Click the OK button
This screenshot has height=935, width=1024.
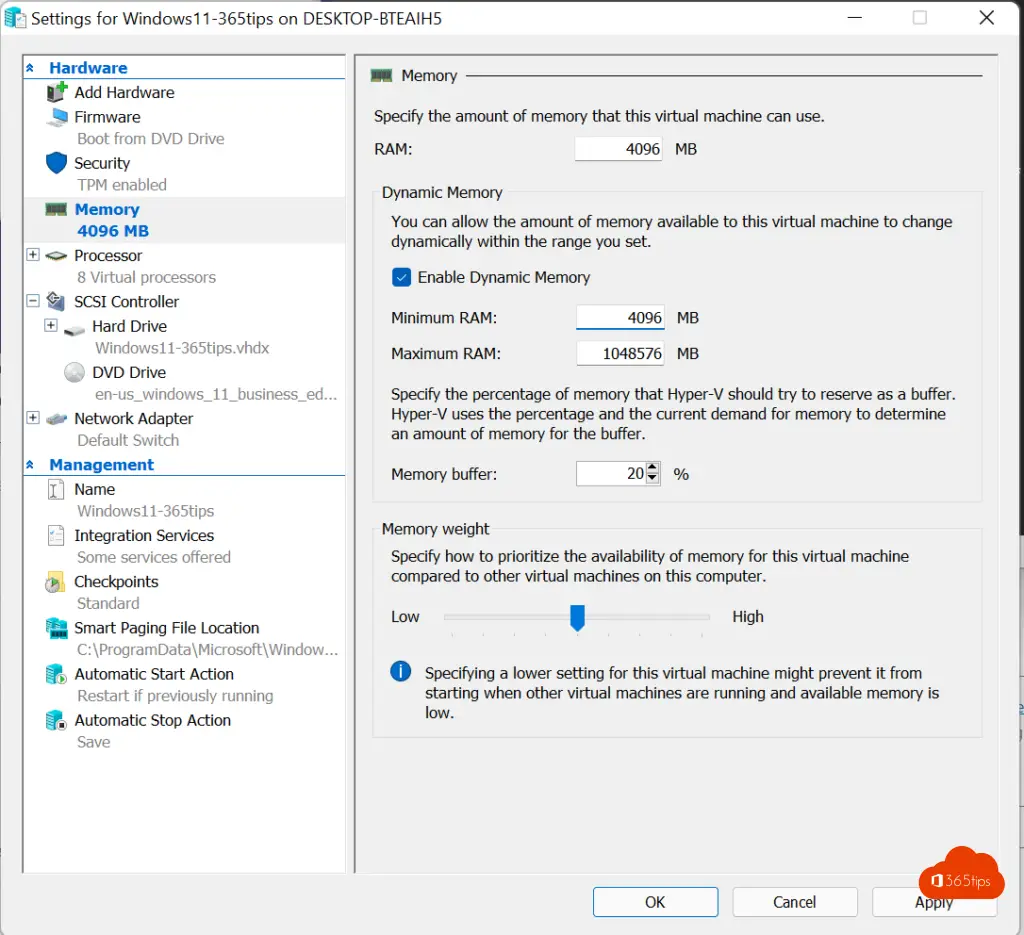(x=655, y=902)
